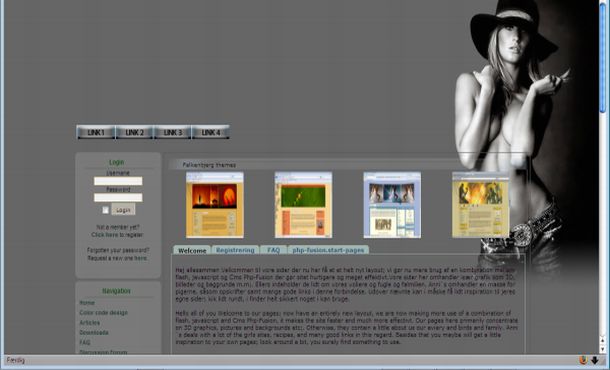The width and height of the screenshot is (610, 370).
Task: Open the LINK 3 navigation button
Action: (x=172, y=132)
